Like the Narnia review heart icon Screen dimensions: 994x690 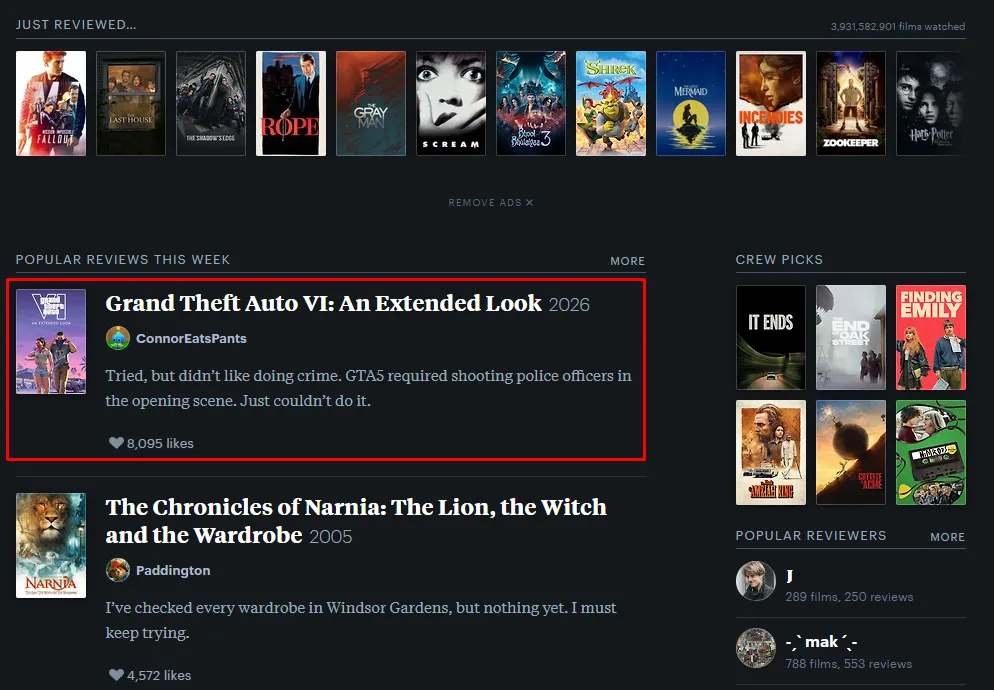(116, 675)
